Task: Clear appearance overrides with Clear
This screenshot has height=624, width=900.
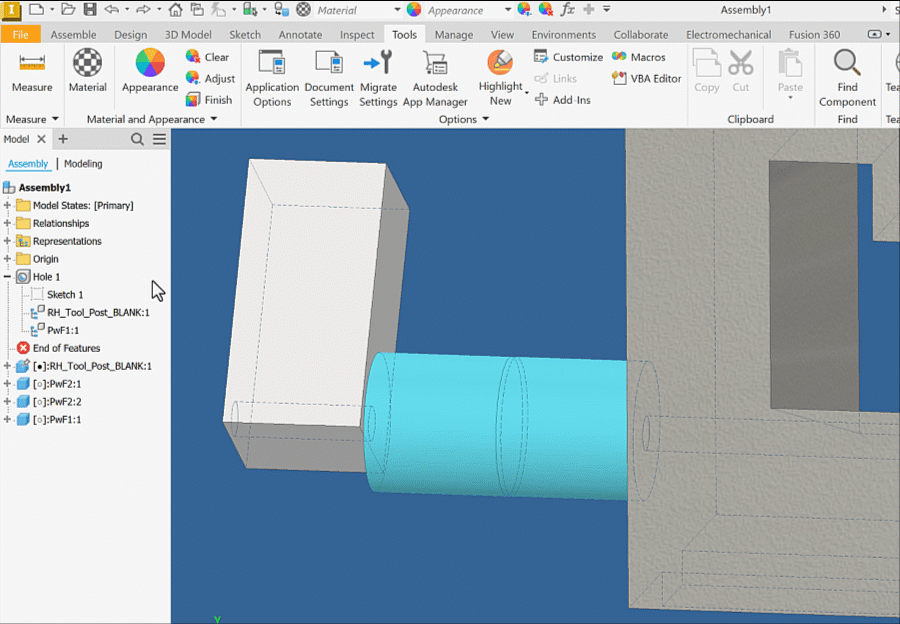Action: 208,57
